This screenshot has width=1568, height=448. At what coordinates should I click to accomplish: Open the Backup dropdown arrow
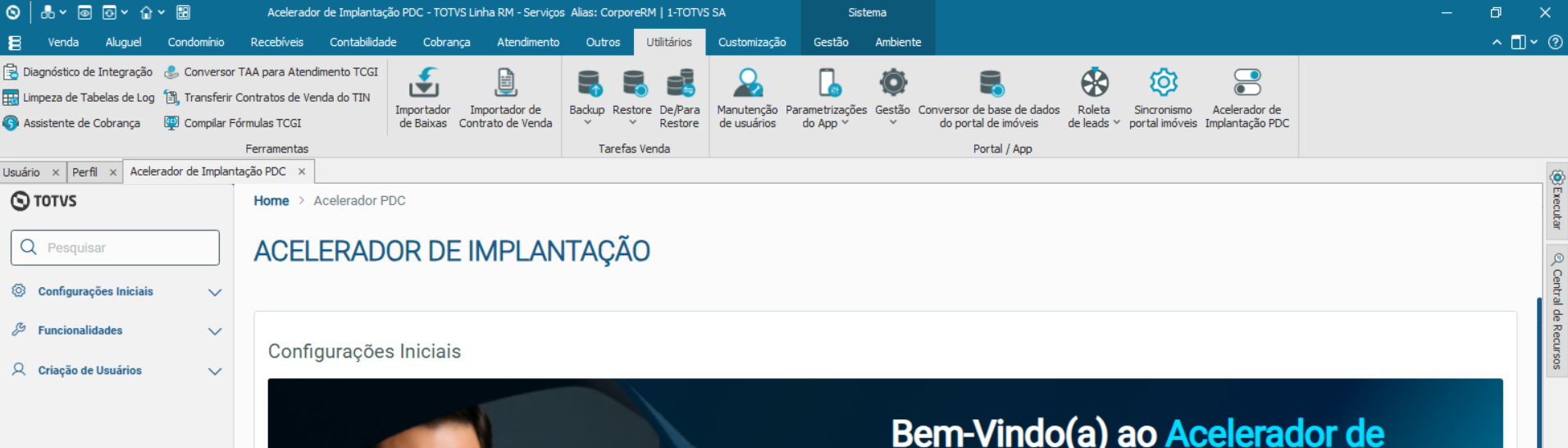click(x=587, y=123)
